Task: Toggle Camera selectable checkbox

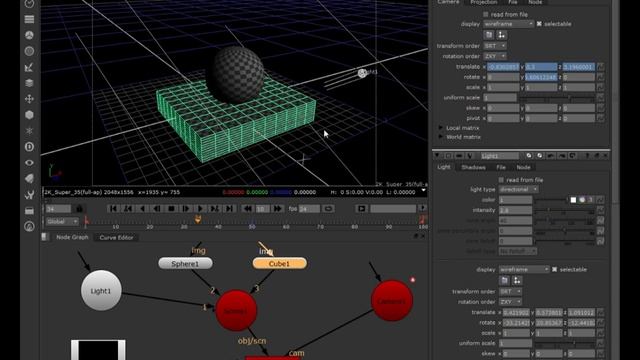Action: click(x=539, y=24)
